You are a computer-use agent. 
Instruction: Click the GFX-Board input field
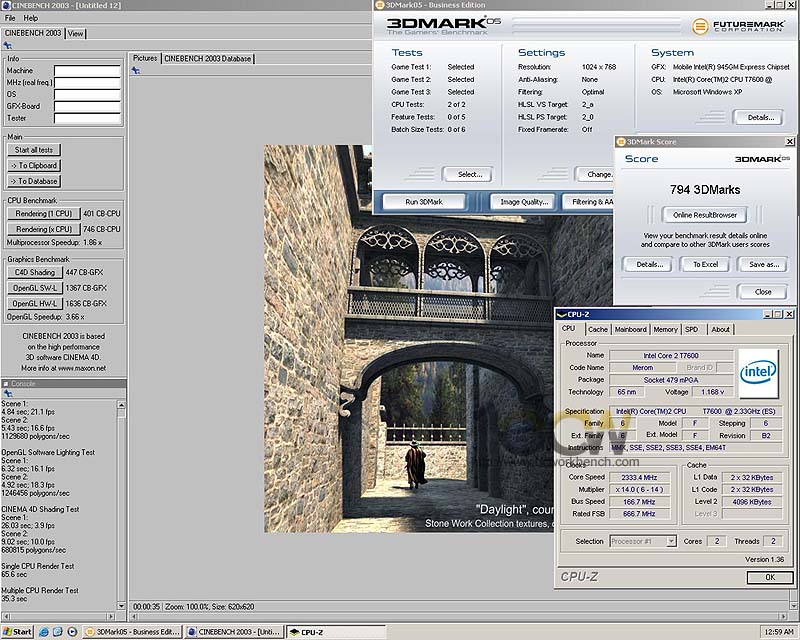click(x=87, y=106)
